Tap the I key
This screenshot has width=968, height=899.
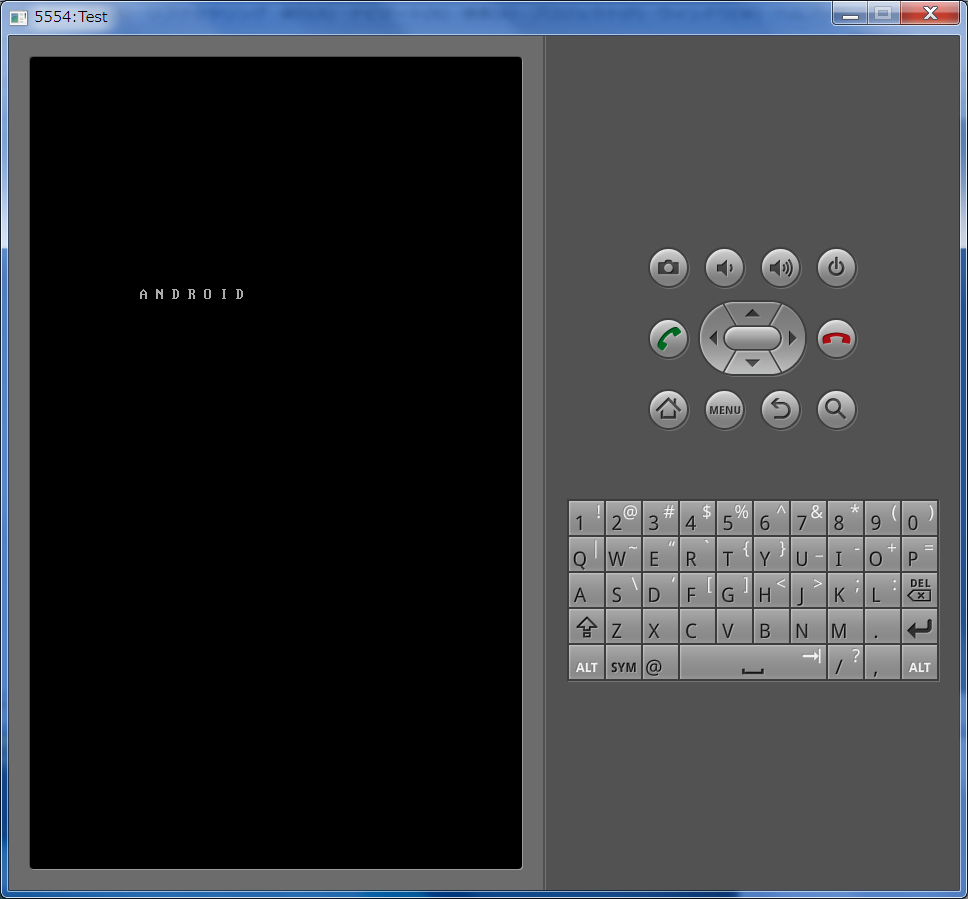tap(845, 554)
